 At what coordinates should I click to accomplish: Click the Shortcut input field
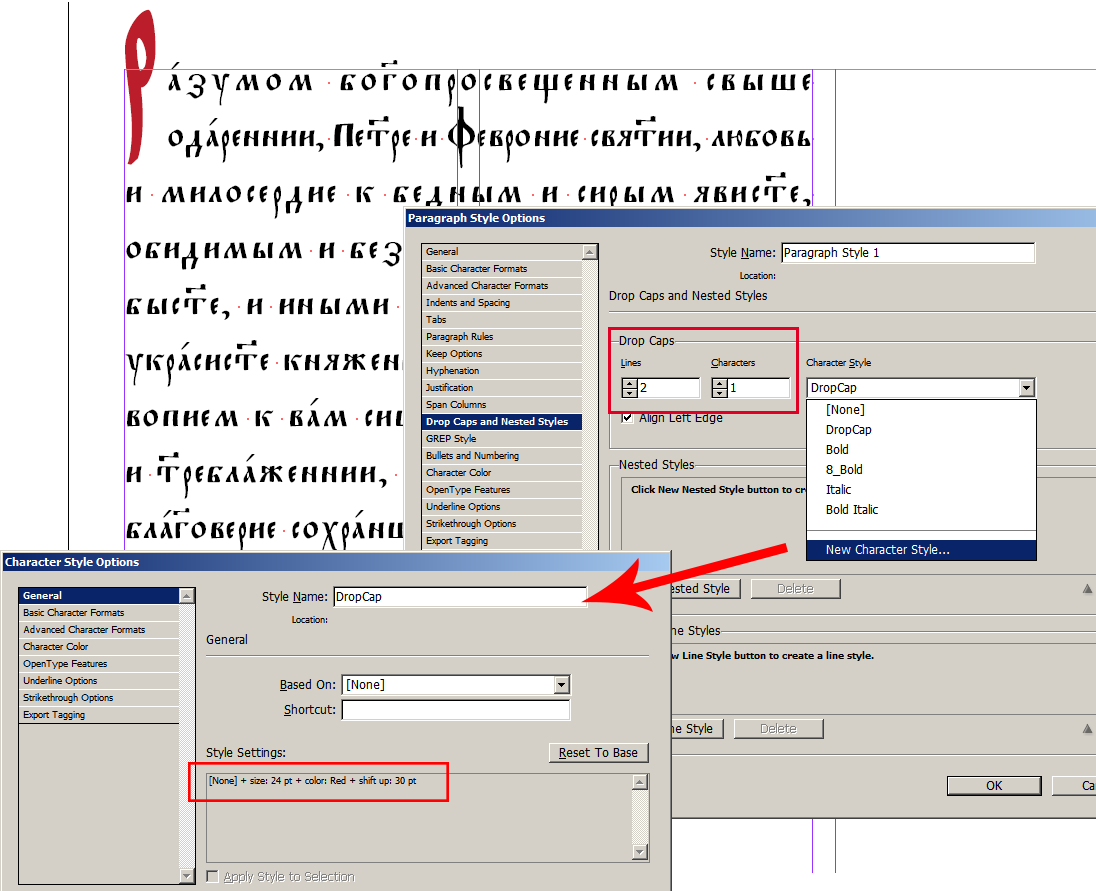[456, 710]
